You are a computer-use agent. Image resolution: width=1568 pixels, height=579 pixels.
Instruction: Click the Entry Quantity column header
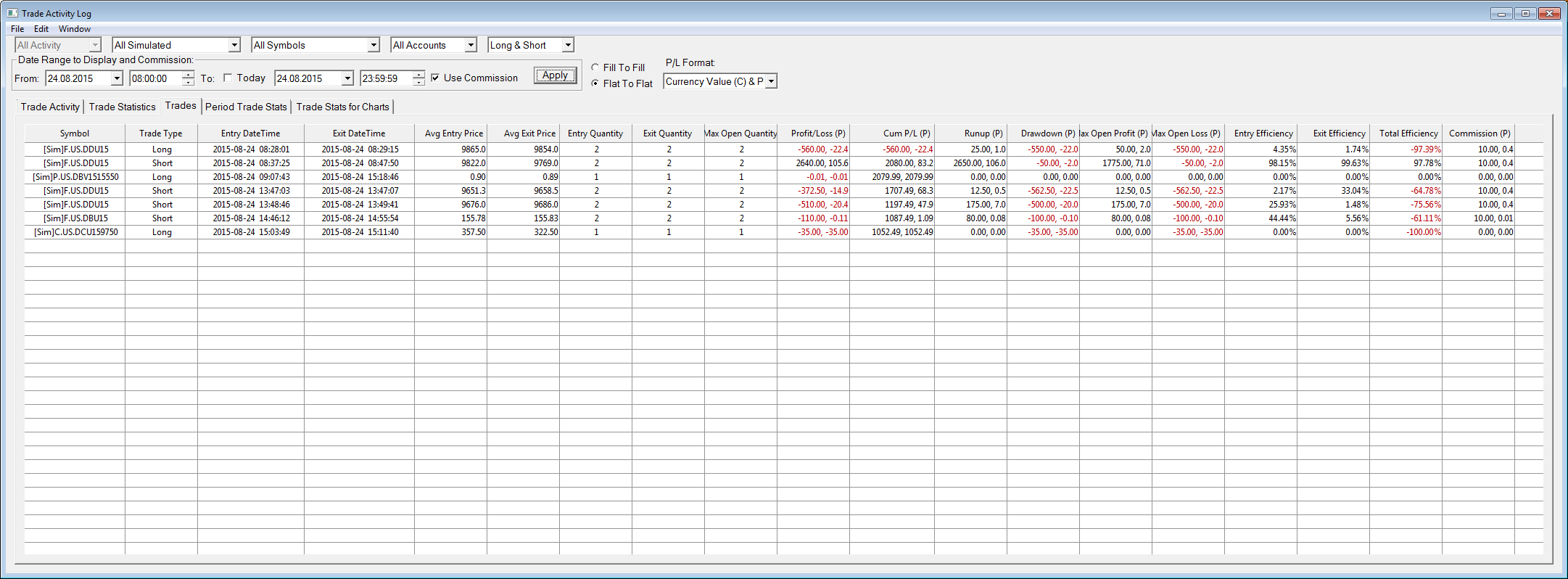click(595, 134)
